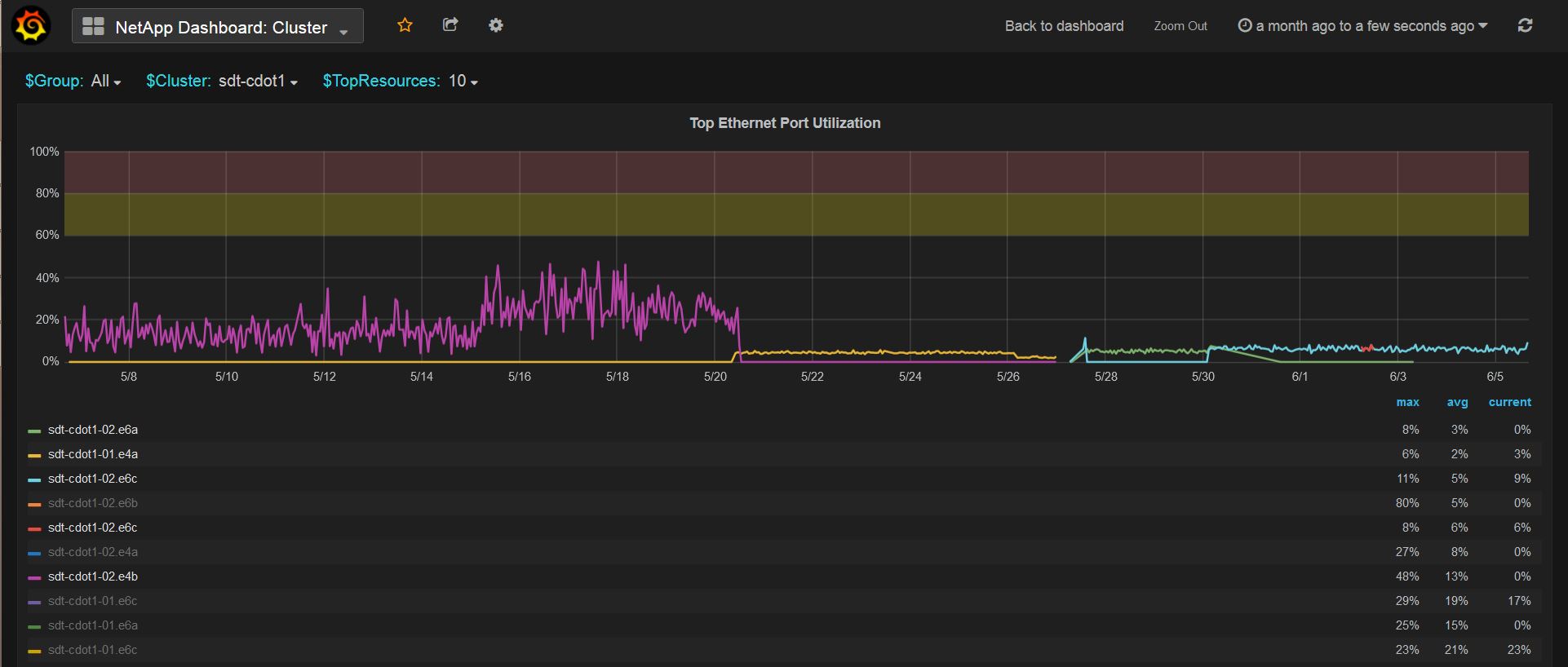Toggle the sdt-cdot1-02.e6a legend series
Screen dimensions: 1568x667
click(x=92, y=430)
